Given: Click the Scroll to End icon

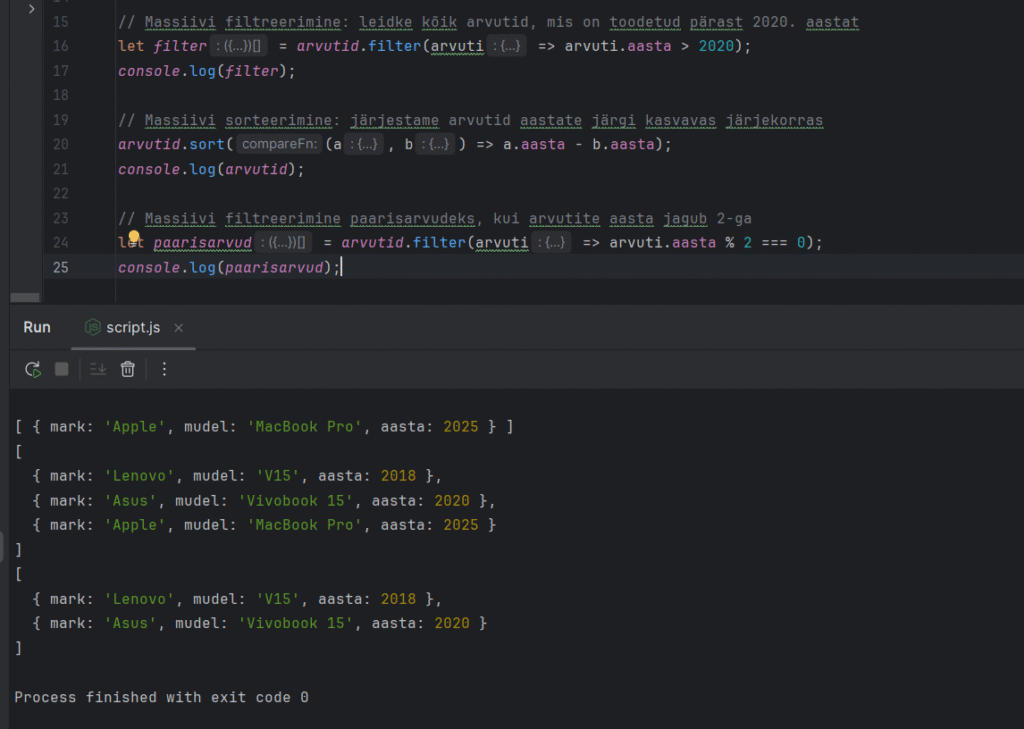Looking at the screenshot, I should (97, 369).
